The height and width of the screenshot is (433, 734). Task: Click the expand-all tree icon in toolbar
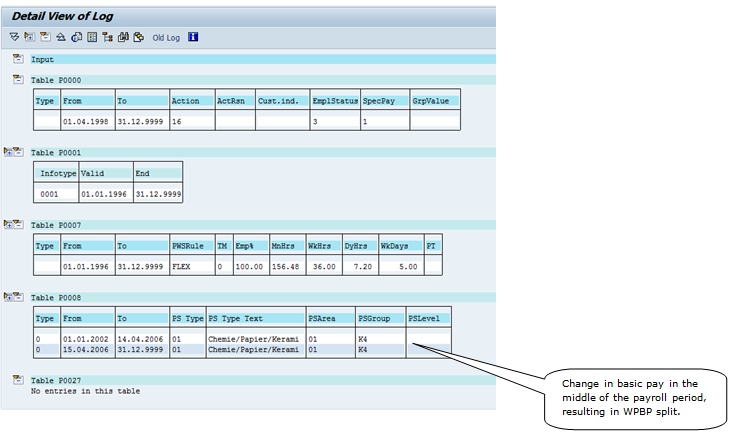click(30, 37)
